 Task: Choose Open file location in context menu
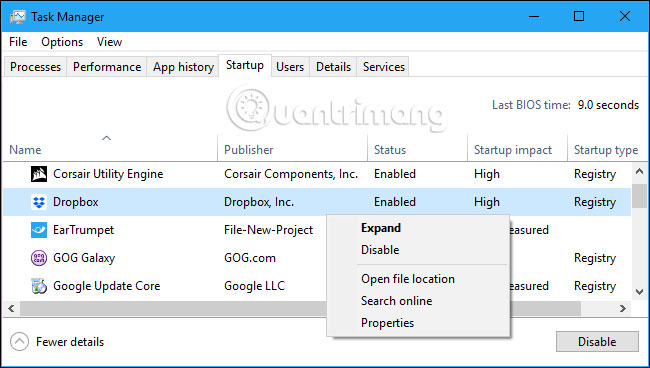click(x=418, y=279)
